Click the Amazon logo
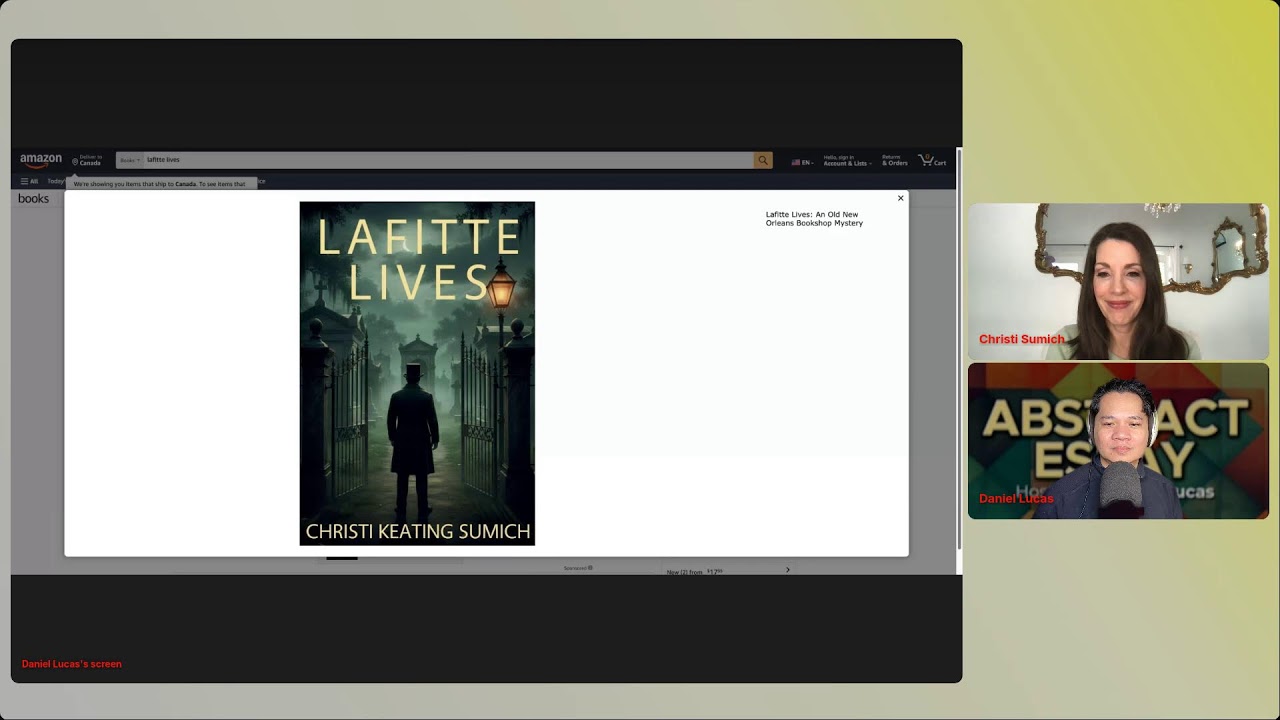The image size is (1280, 720). click(41, 160)
